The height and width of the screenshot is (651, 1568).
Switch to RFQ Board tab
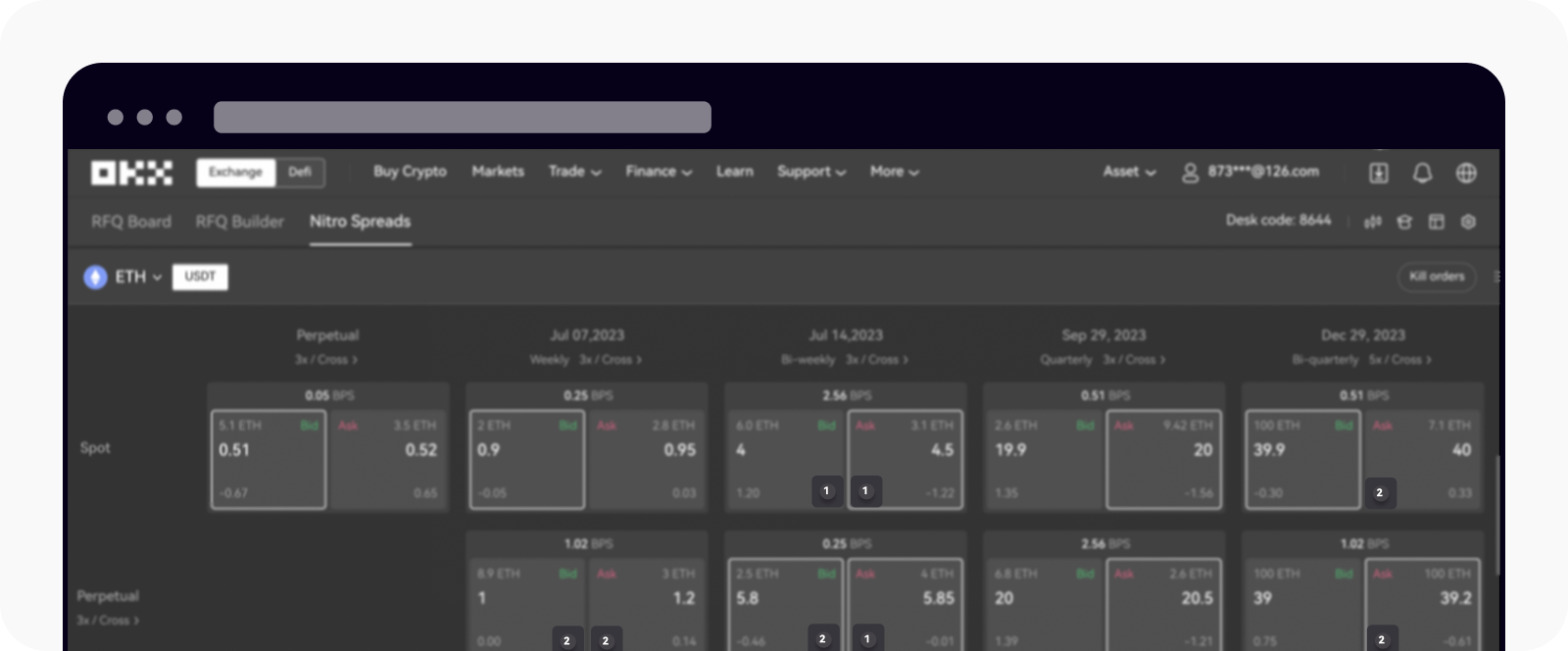point(131,222)
